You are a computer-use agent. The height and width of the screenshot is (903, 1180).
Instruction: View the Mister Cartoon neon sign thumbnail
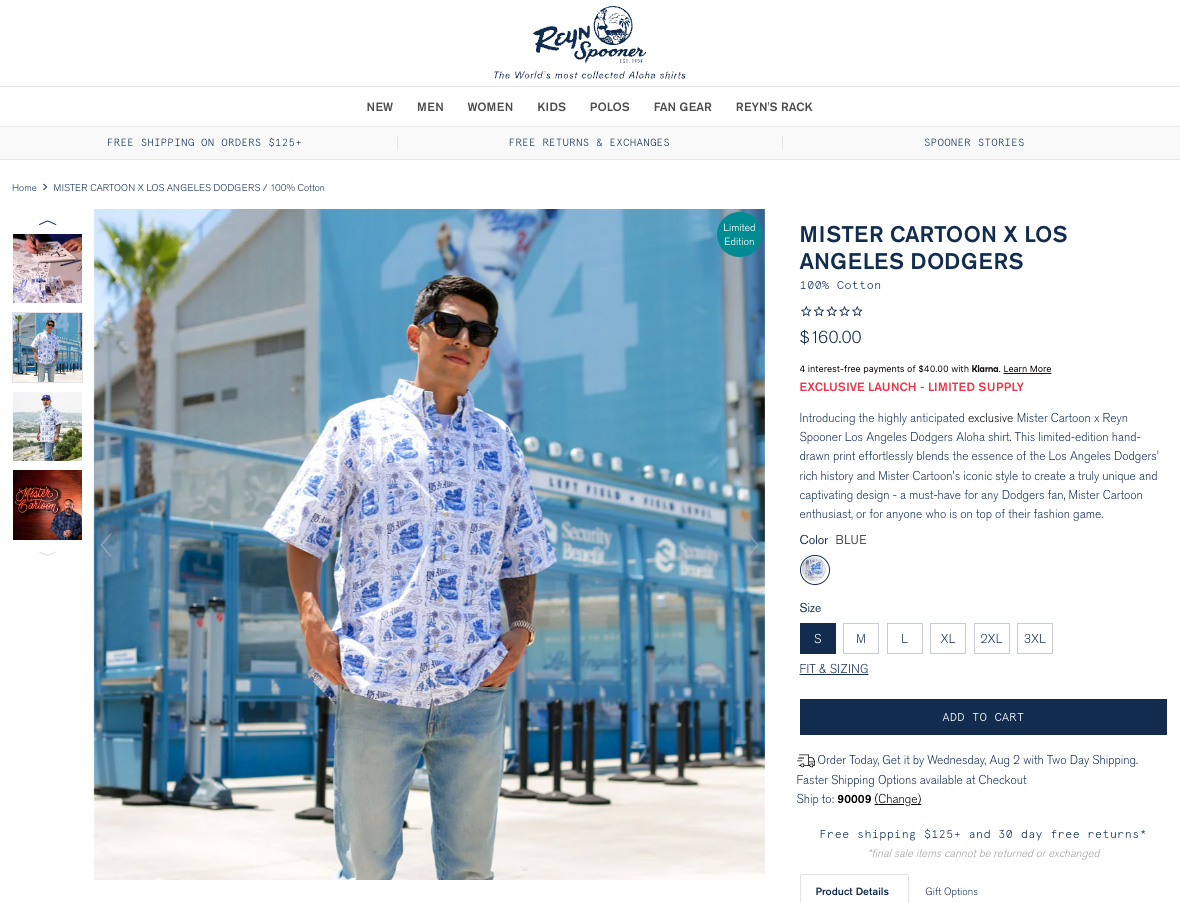click(x=47, y=505)
